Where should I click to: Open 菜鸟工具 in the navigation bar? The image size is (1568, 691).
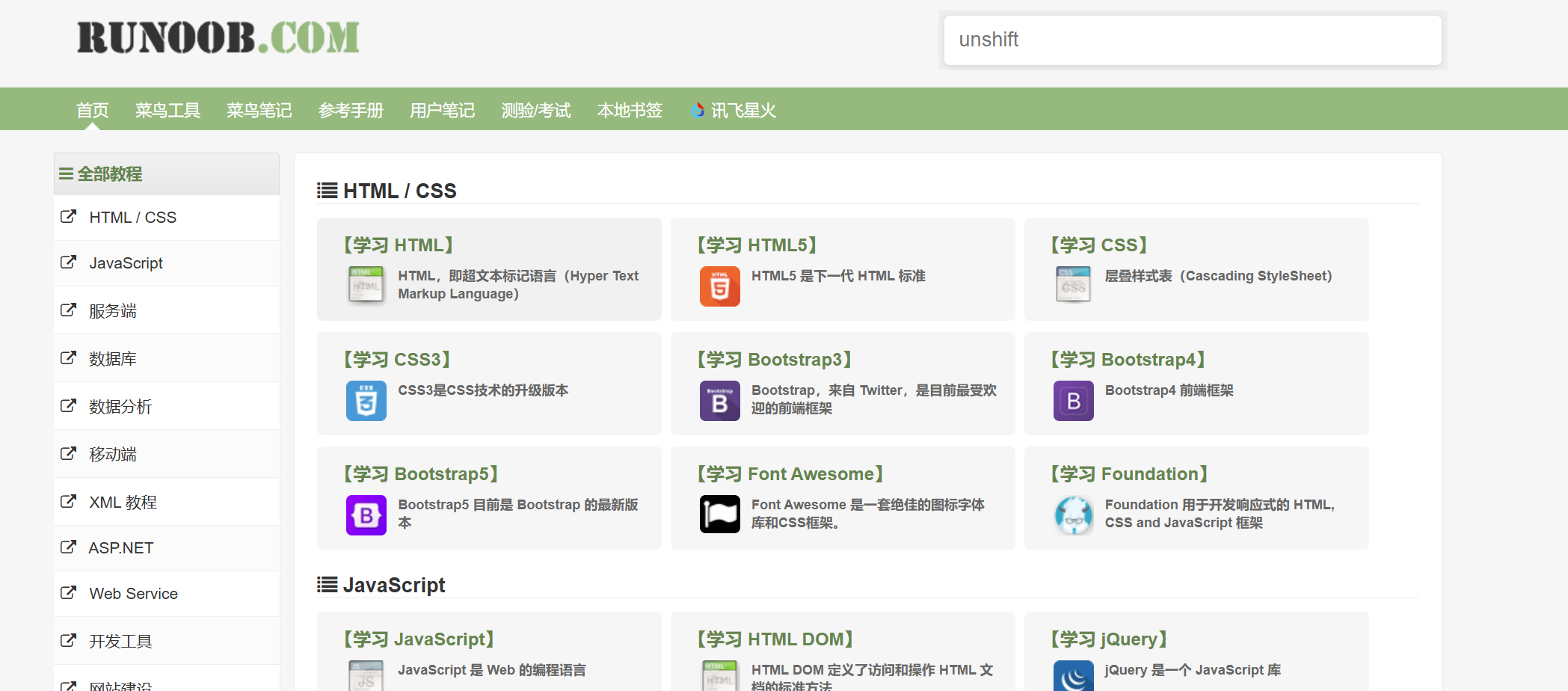tap(167, 111)
